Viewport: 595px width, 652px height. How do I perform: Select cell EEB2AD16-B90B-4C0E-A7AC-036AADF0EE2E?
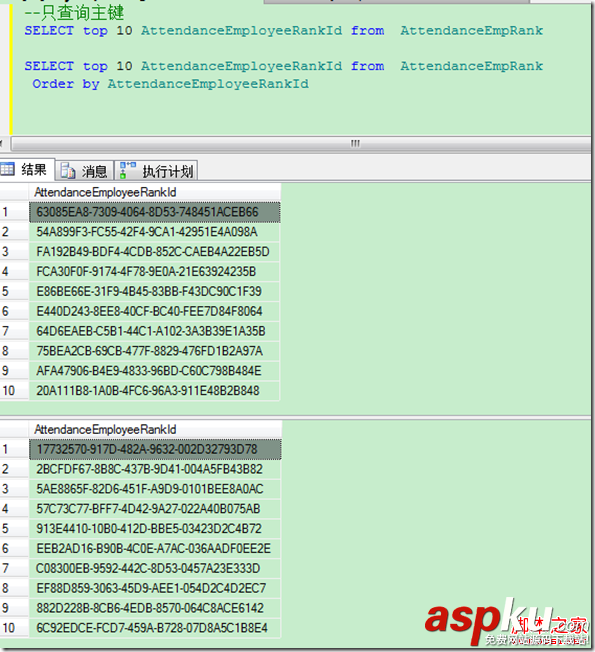pos(155,549)
